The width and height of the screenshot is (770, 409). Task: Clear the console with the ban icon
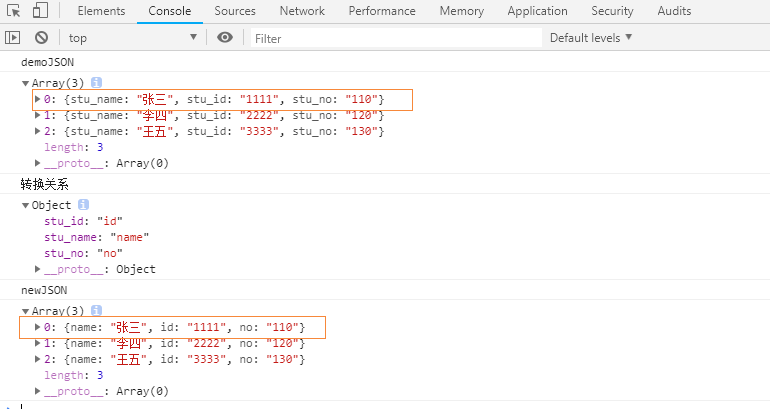pos(42,37)
